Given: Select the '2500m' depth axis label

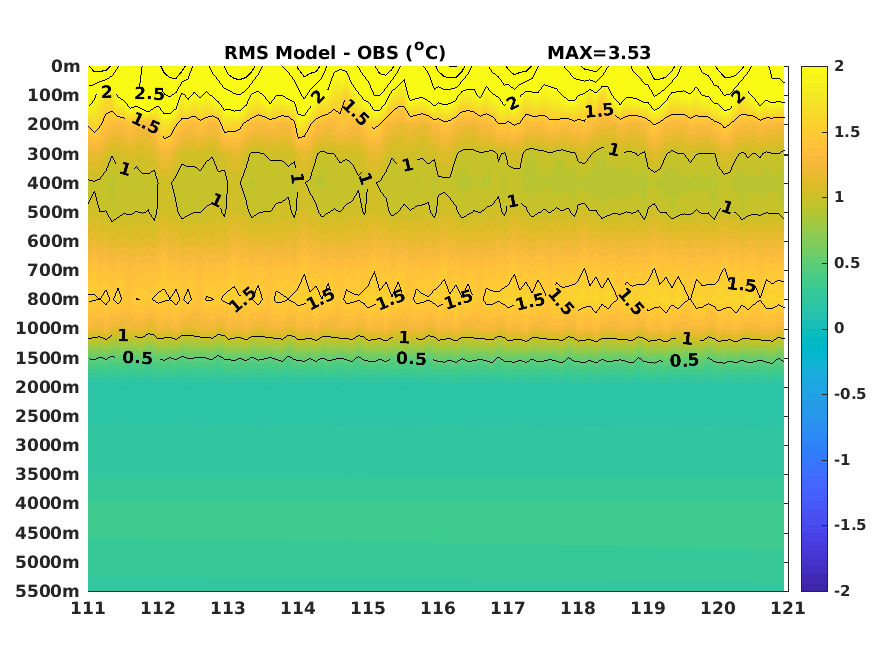Looking at the screenshot, I should (x=47, y=416).
